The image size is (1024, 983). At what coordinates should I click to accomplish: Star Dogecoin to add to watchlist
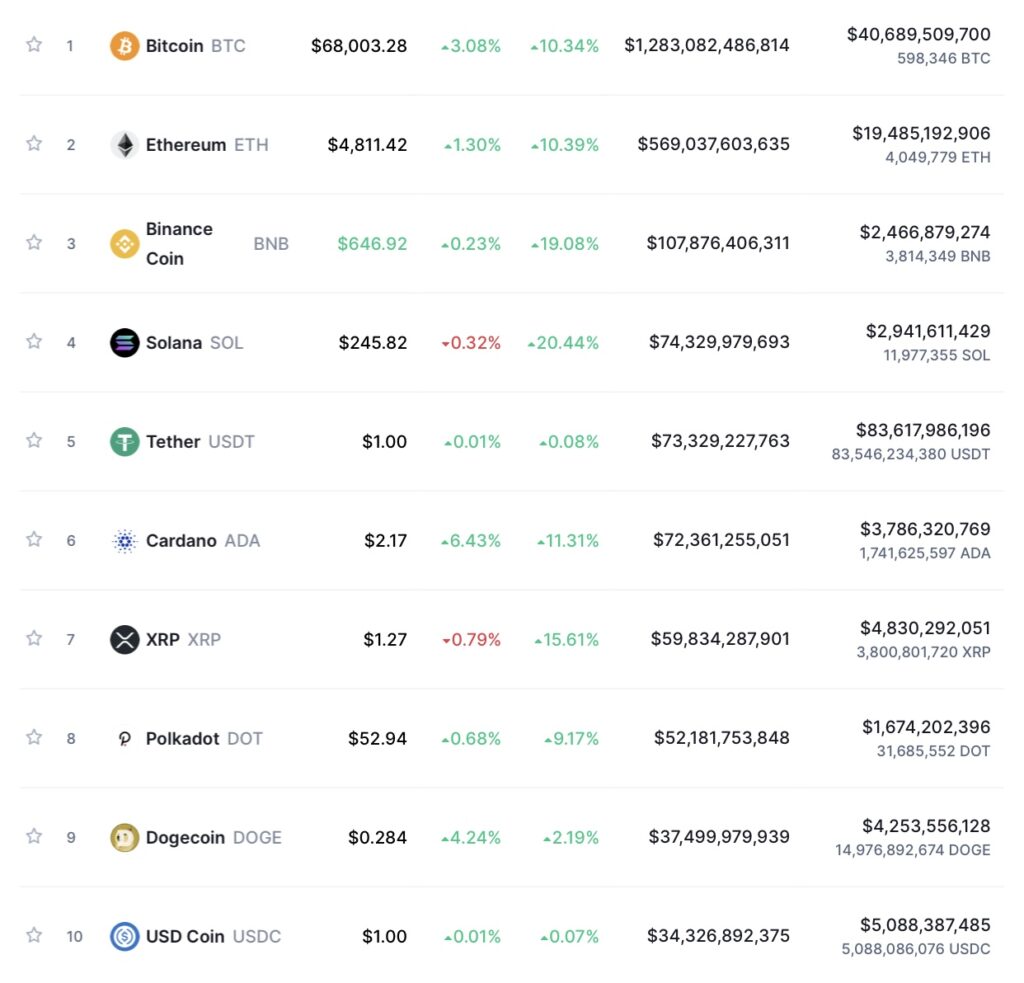(x=34, y=836)
